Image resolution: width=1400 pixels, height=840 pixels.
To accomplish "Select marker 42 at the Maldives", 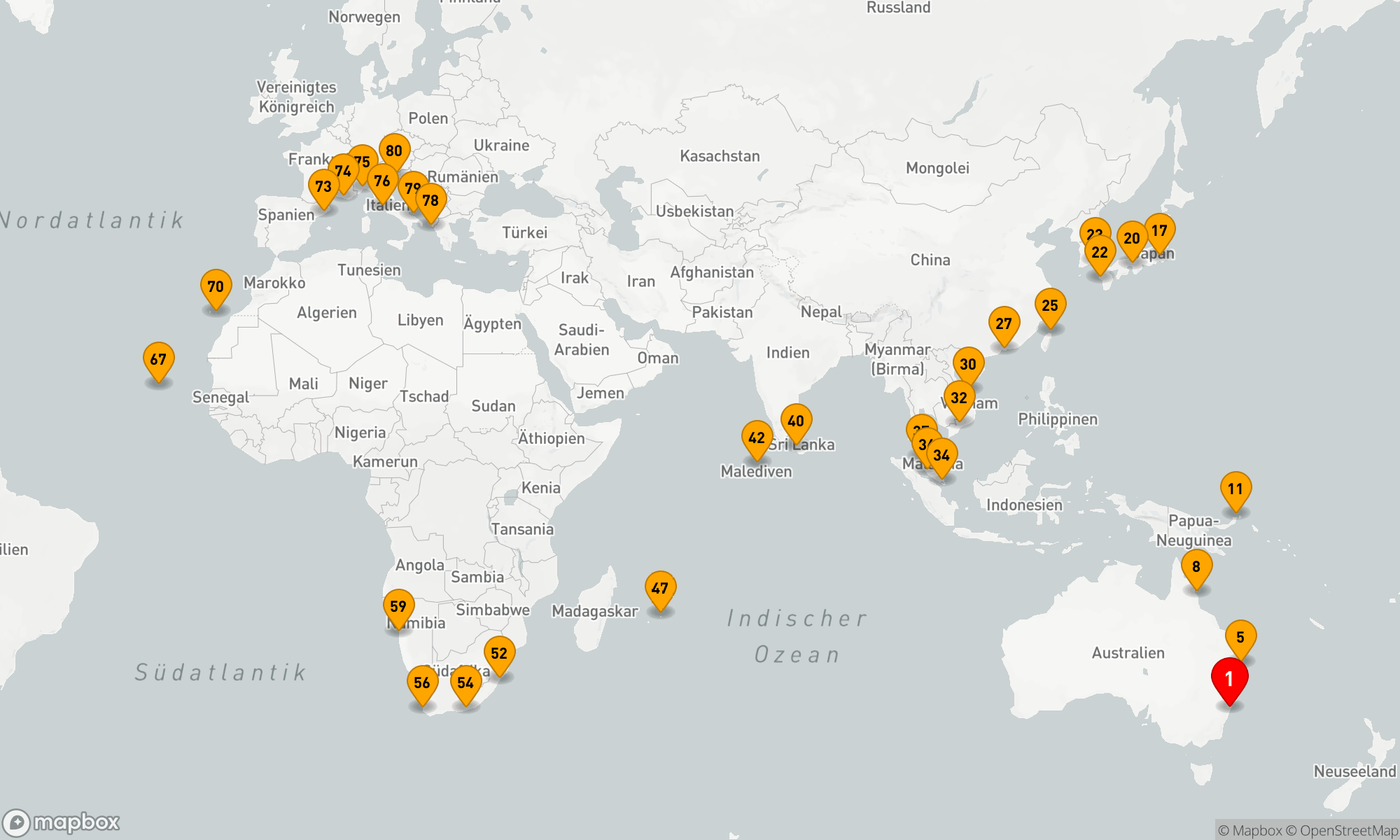I will pyautogui.click(x=757, y=437).
